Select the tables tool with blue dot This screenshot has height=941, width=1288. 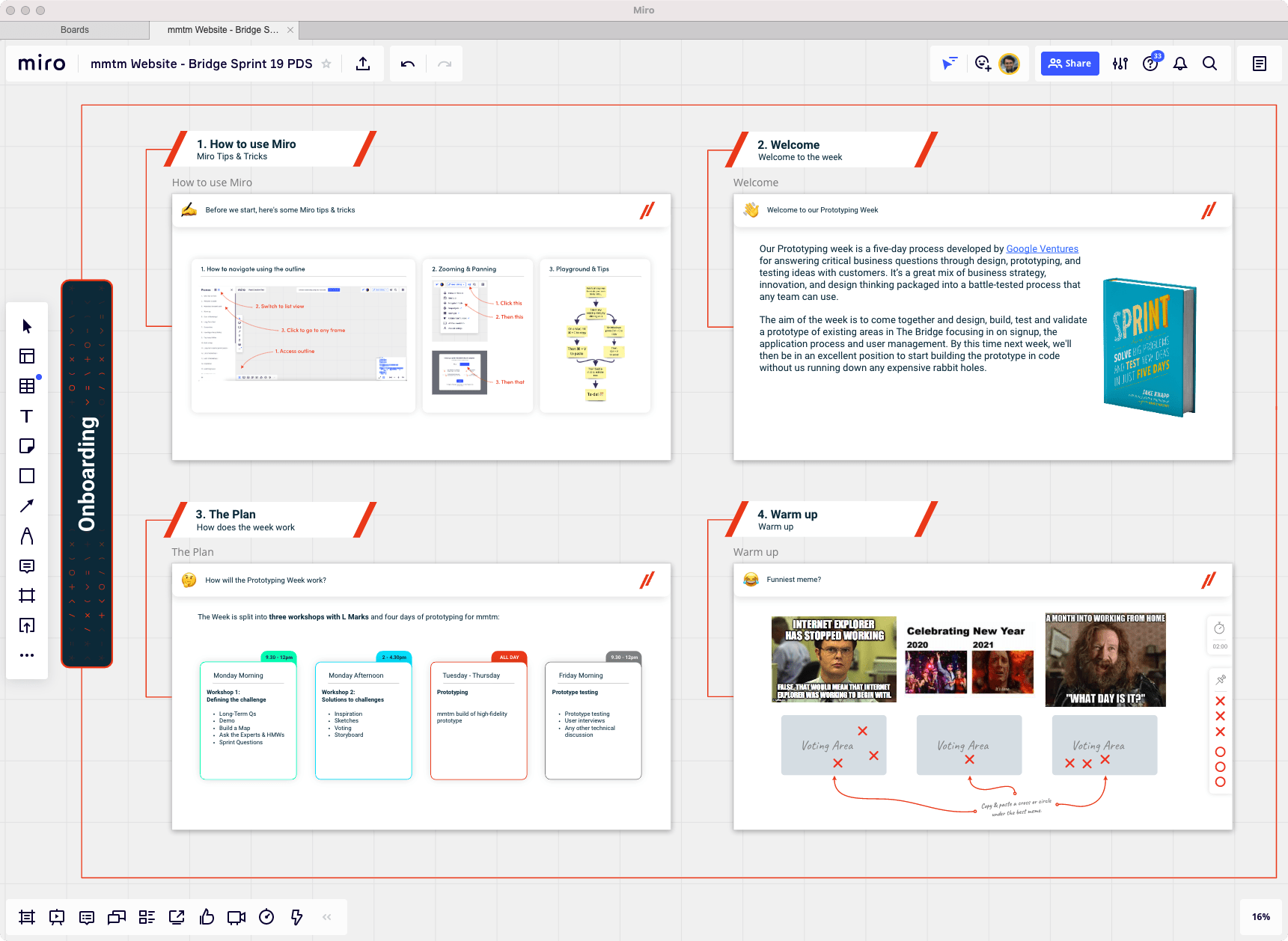(x=27, y=386)
